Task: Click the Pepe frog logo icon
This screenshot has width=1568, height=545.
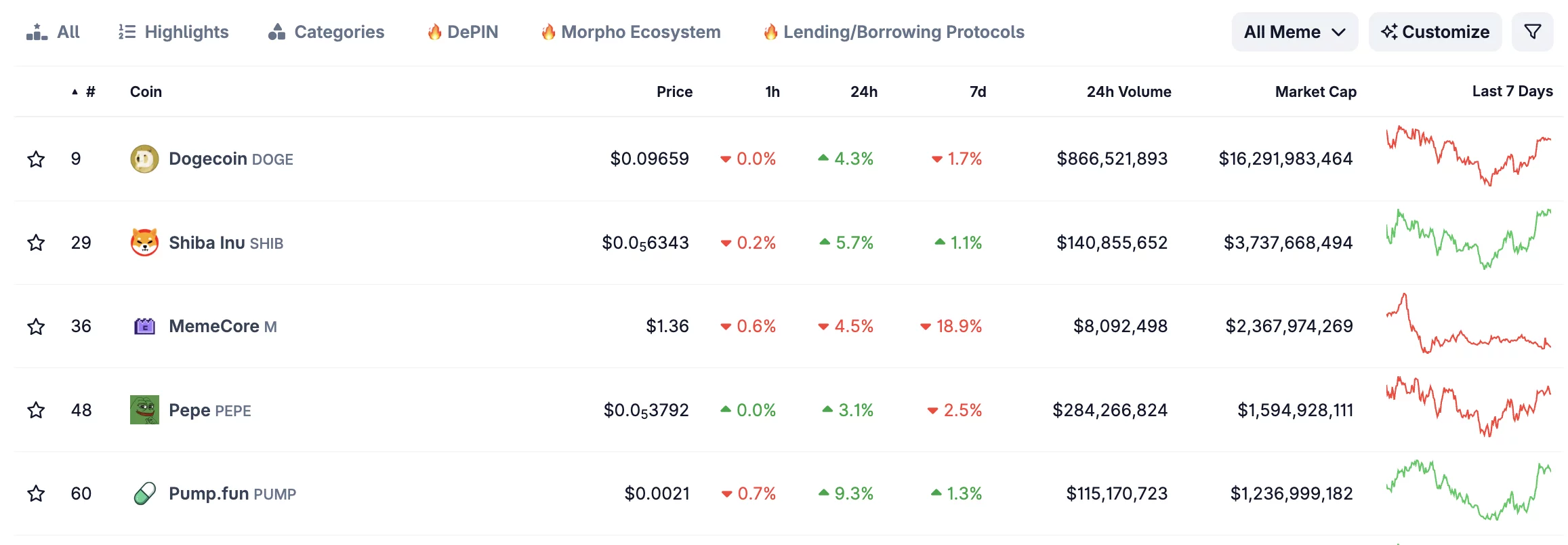Action: tap(144, 410)
